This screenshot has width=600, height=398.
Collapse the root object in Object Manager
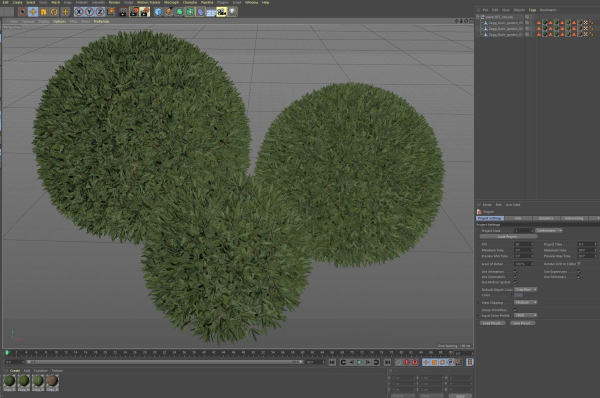478,17
